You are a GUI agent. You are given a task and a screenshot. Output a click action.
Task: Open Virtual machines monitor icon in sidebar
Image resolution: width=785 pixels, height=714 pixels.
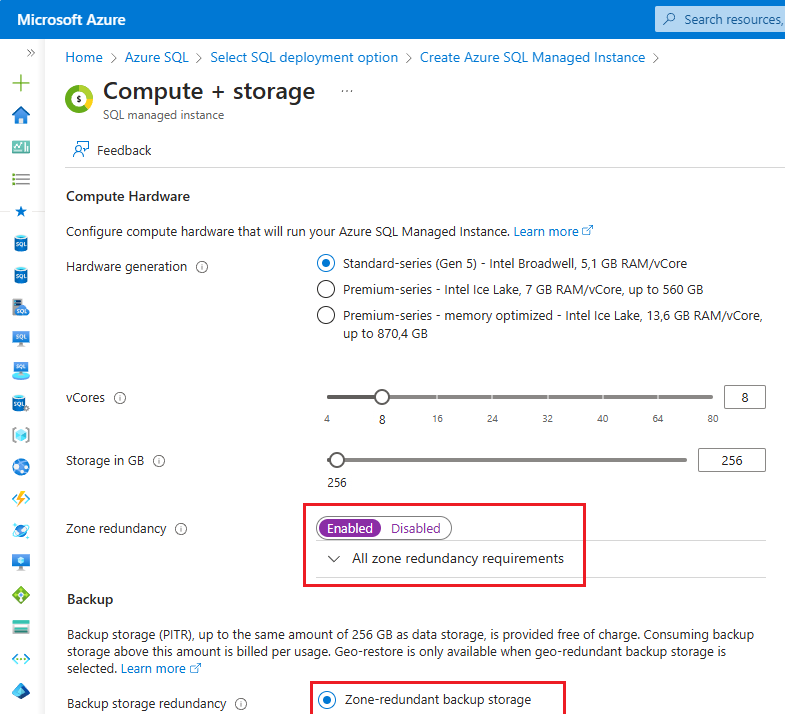(21, 562)
